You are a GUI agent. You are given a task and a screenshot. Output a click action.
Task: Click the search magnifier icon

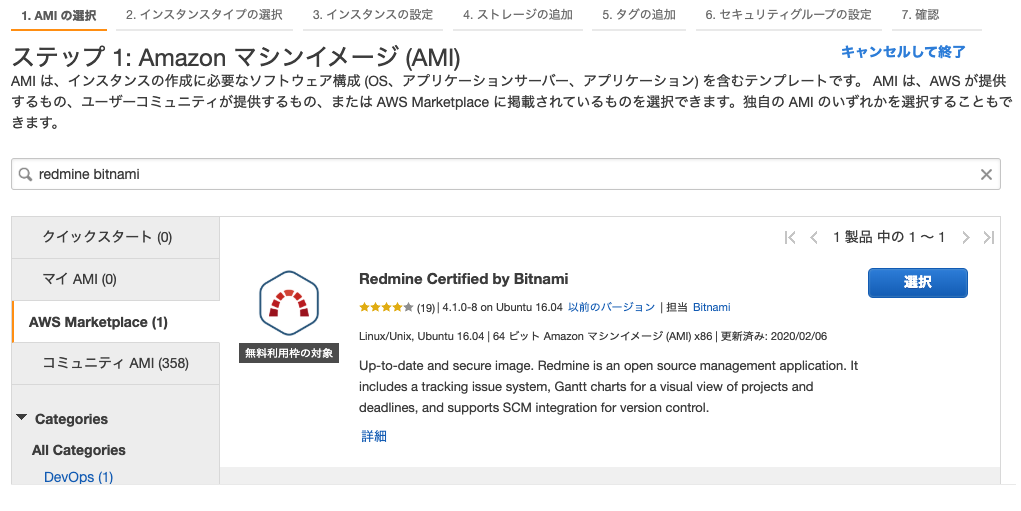pyautogui.click(x=25, y=174)
